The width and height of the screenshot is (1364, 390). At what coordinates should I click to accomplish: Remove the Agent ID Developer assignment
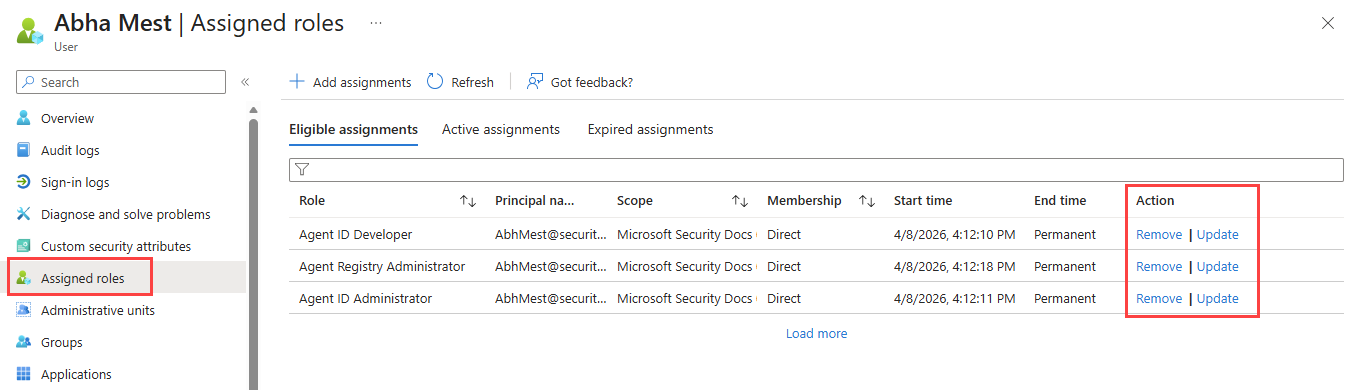[1159, 235]
